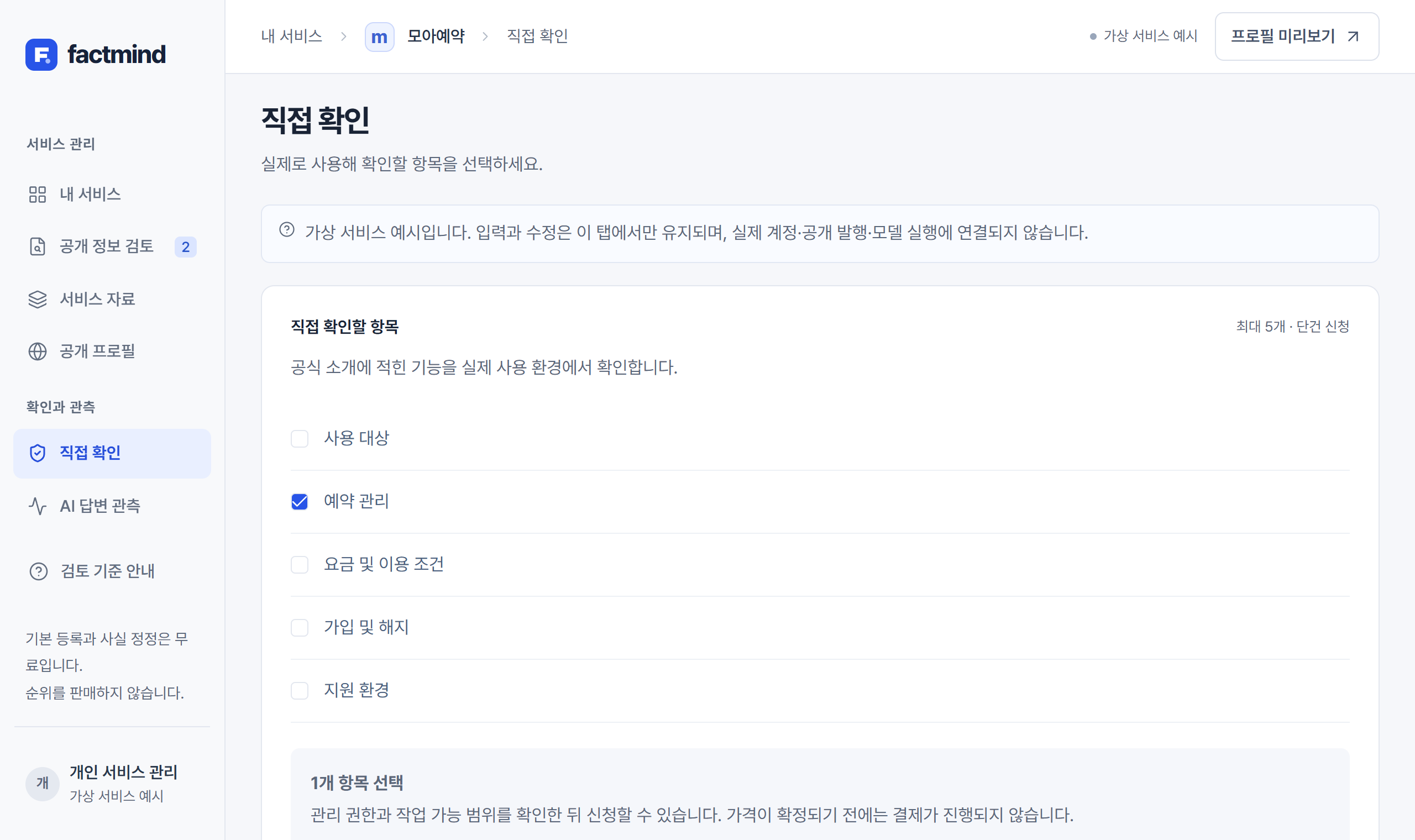
Task: Check the 요금 및 이용 조건 checkbox
Action: coord(300,564)
